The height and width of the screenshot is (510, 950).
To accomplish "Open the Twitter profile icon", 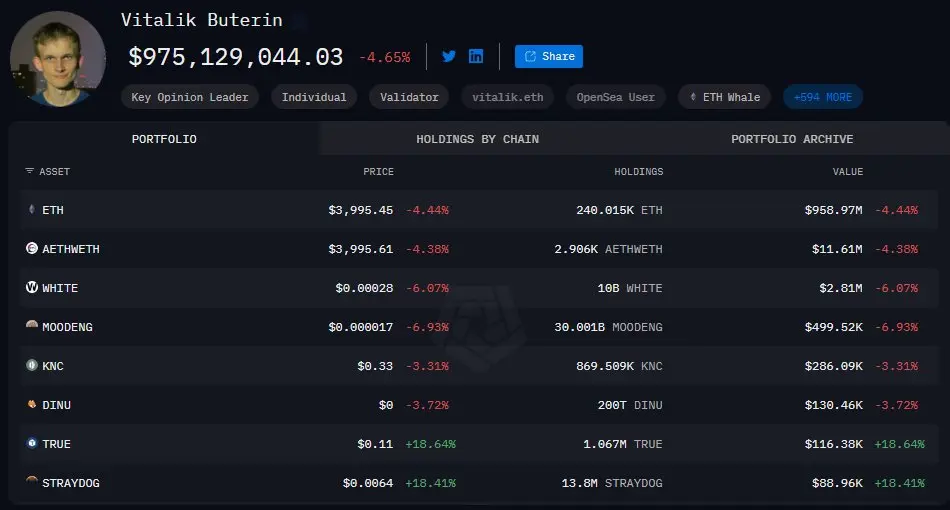I will point(449,56).
